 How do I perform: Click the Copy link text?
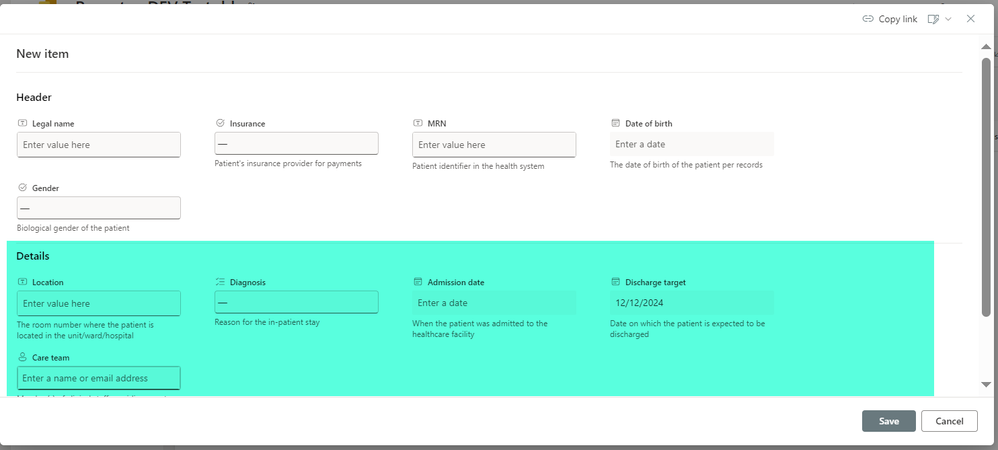(898, 19)
